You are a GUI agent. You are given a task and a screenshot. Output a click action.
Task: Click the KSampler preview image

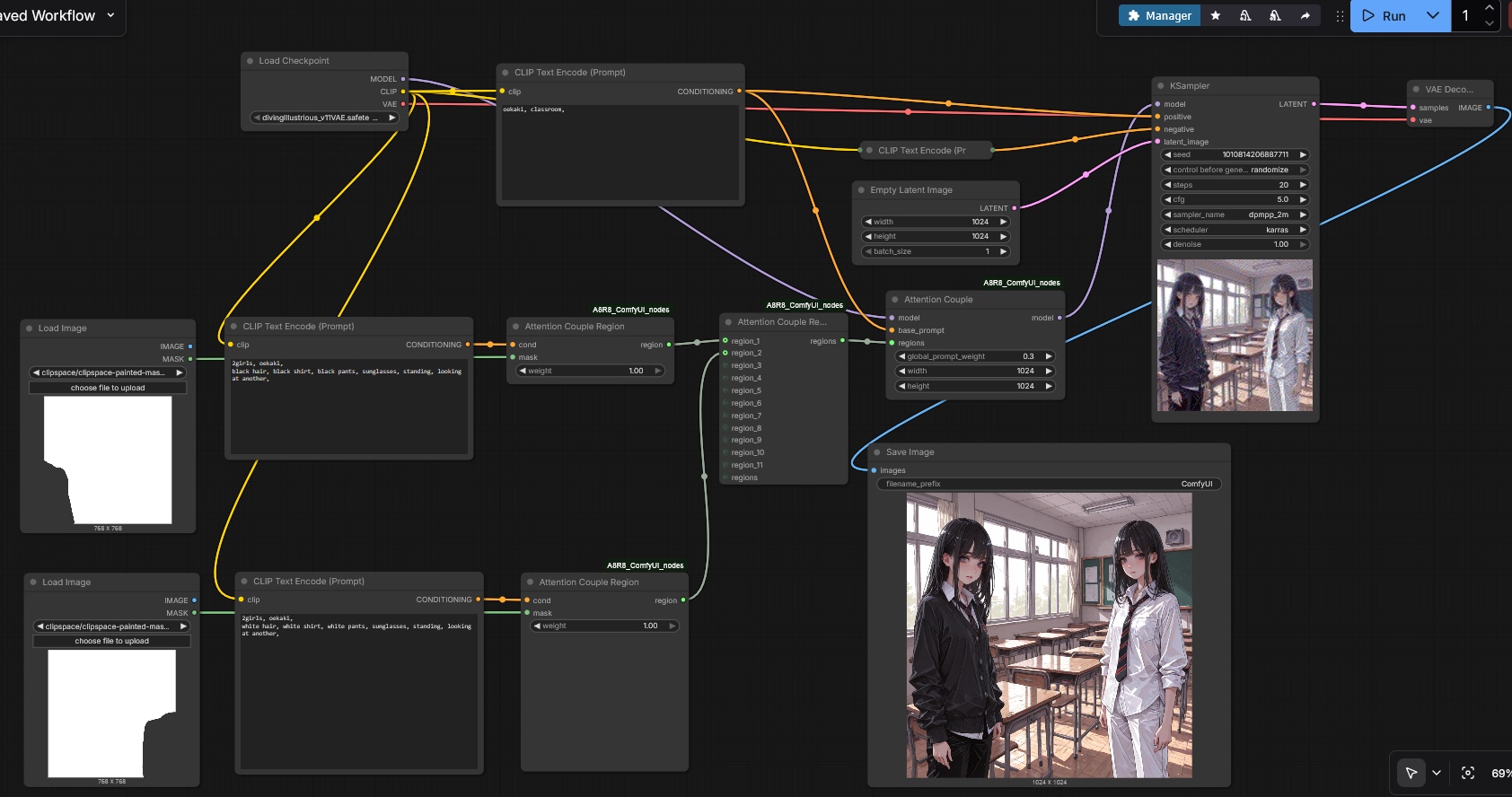1235,336
